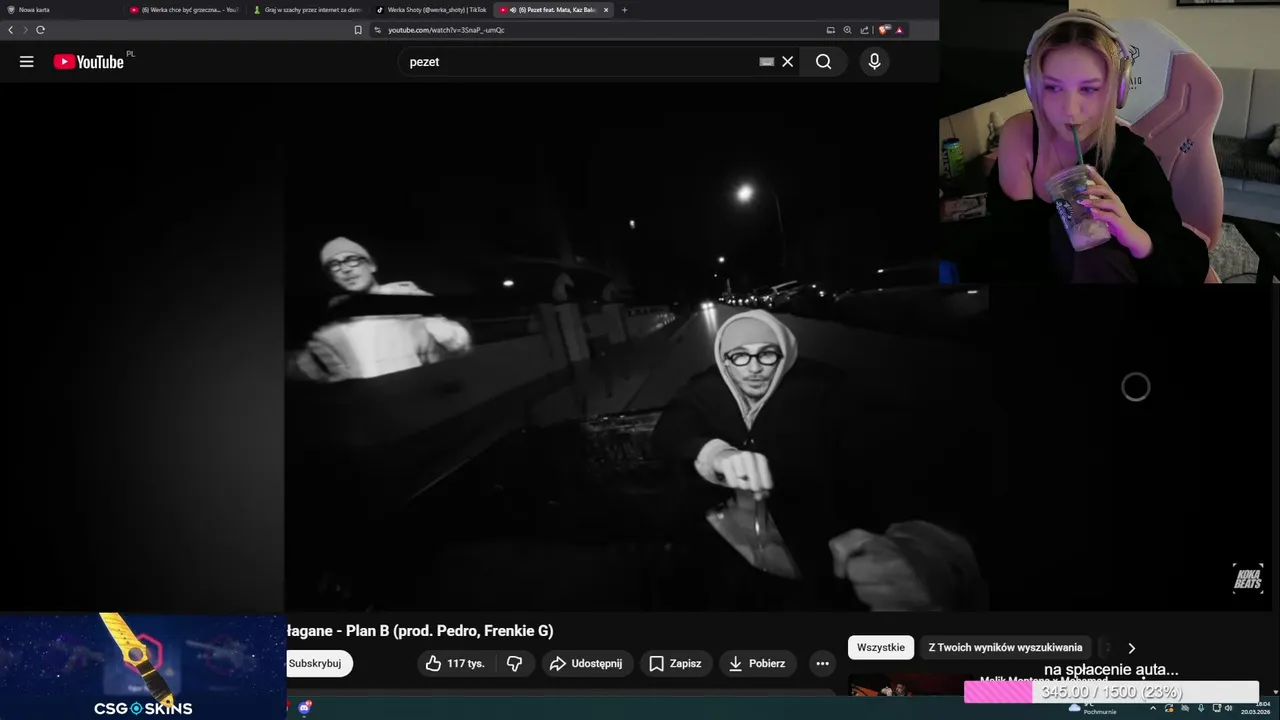Viewport: 1280px width, 720px height.
Task: Like the video with 117 tys. thumbs up
Action: tap(455, 663)
